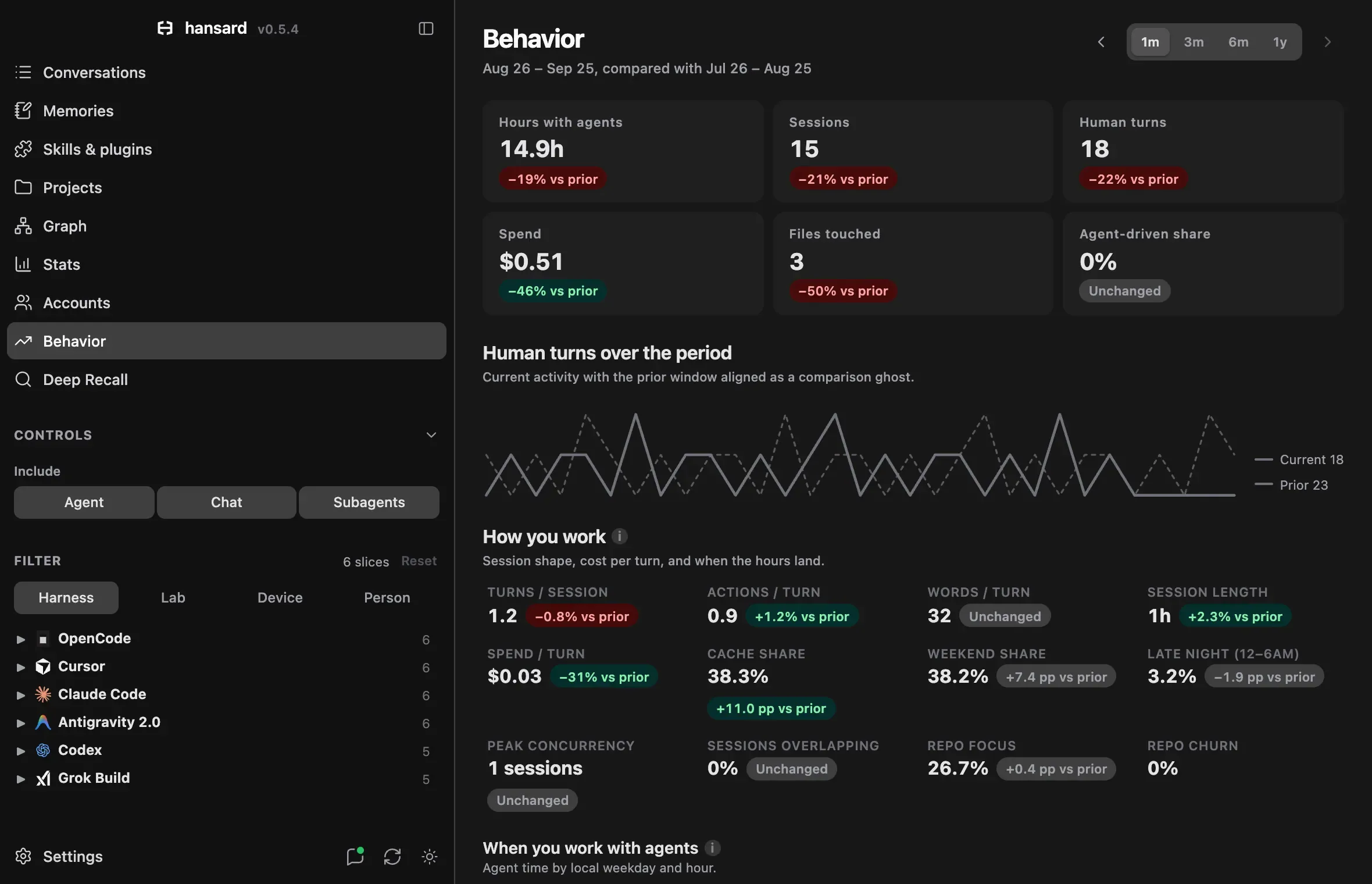Switch filter to the Lab tab
This screenshot has height=884, width=1372.
click(x=173, y=597)
